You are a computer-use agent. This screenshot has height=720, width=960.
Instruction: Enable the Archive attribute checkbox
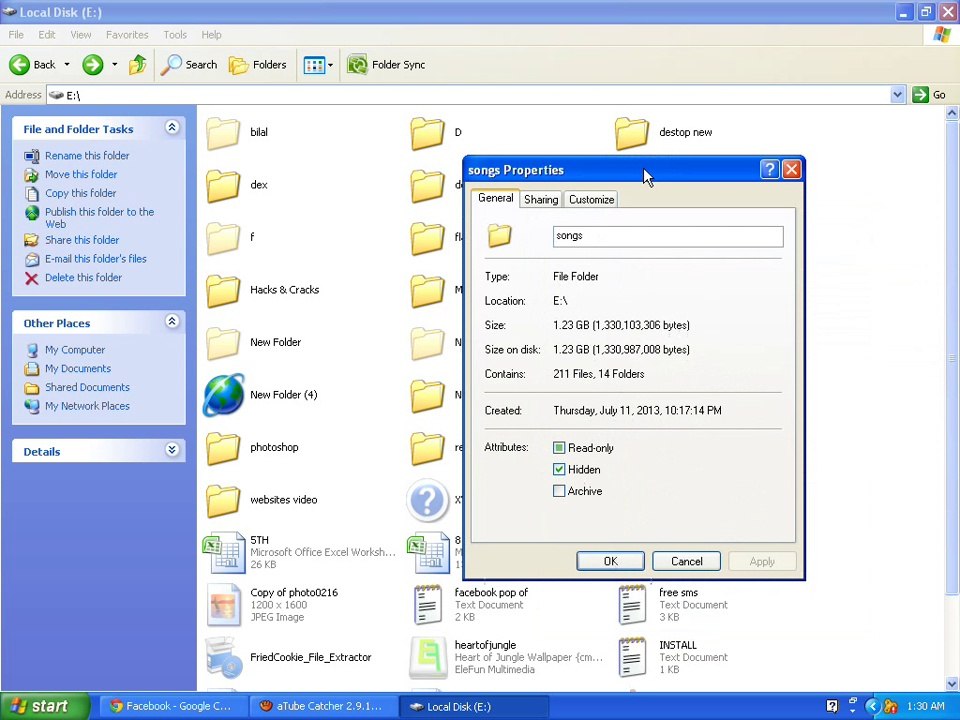click(559, 491)
